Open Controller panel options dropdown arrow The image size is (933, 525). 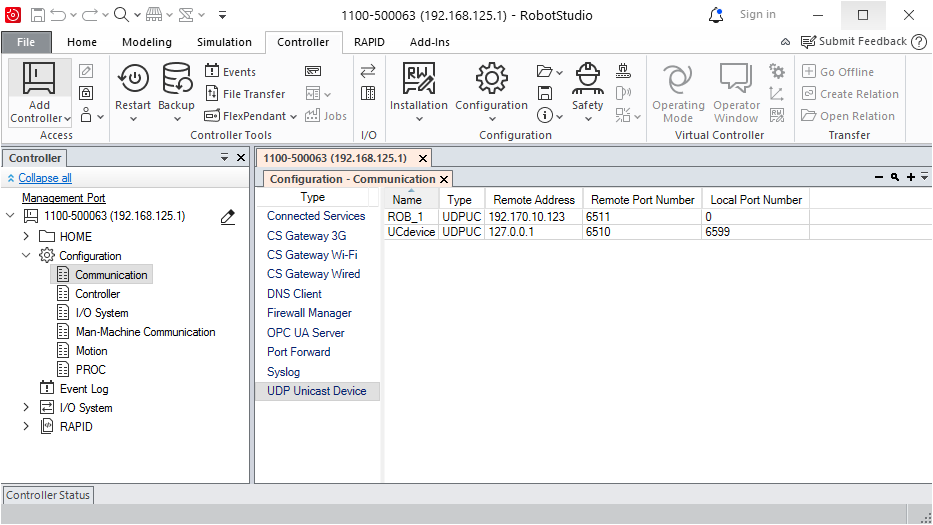click(x=224, y=158)
